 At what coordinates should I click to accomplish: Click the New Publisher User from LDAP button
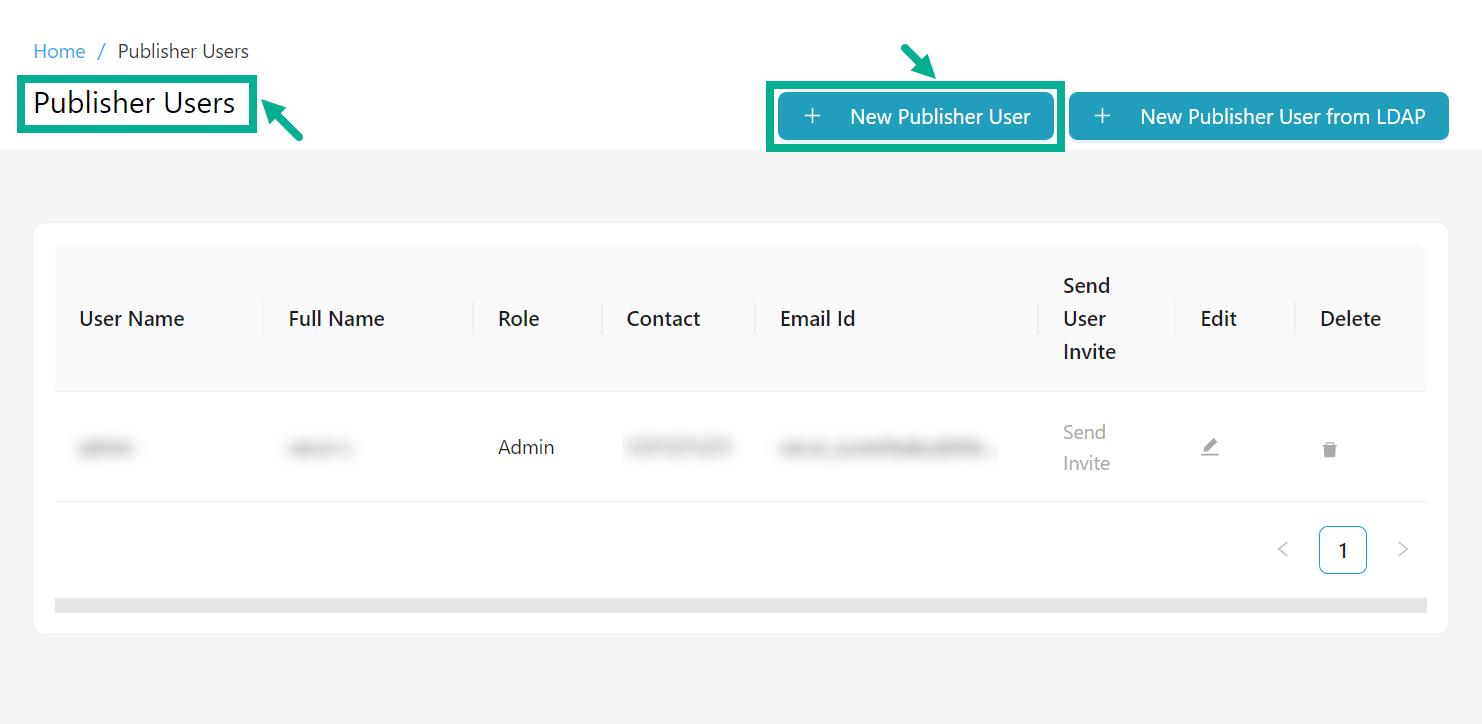(1258, 116)
